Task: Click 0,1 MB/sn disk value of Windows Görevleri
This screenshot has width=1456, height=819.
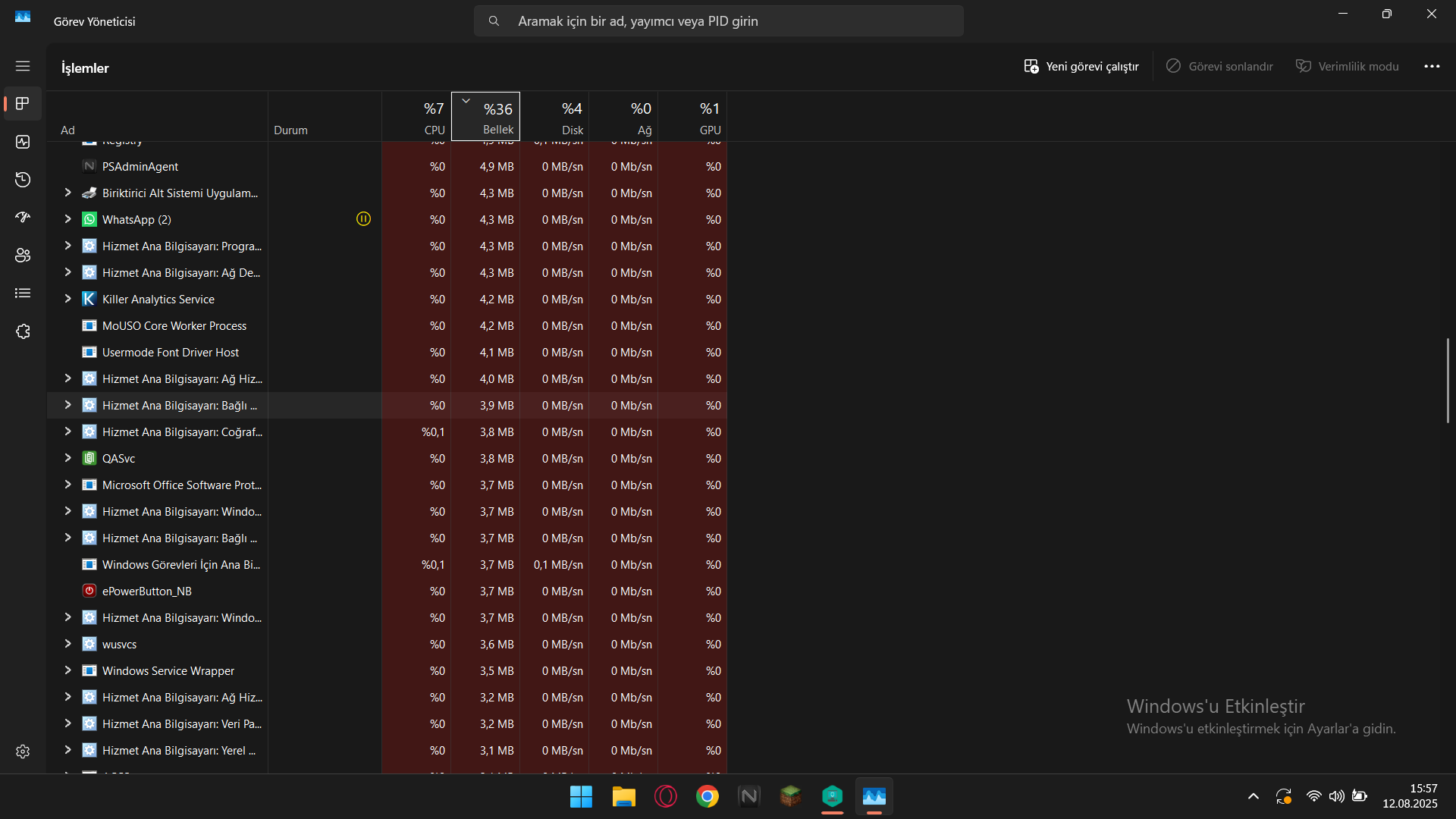Action: (x=558, y=564)
